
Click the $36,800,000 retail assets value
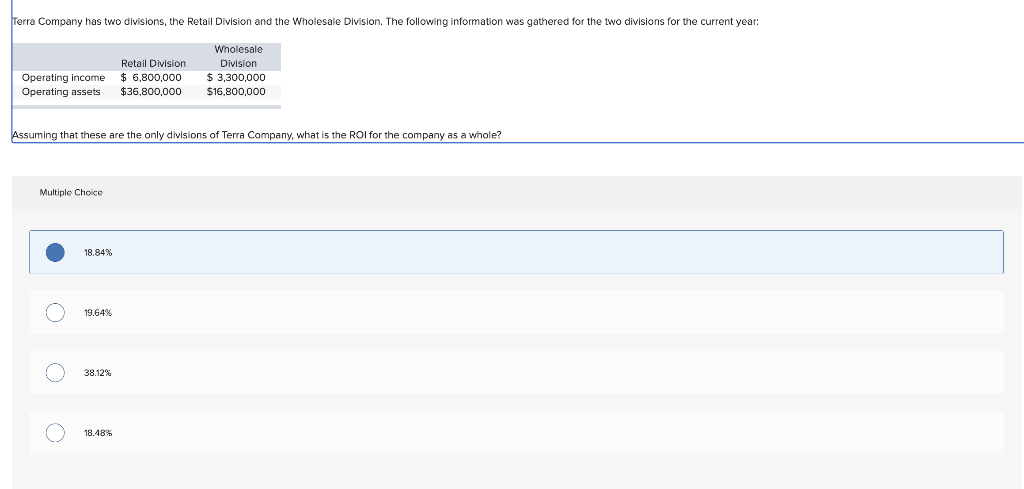(151, 92)
